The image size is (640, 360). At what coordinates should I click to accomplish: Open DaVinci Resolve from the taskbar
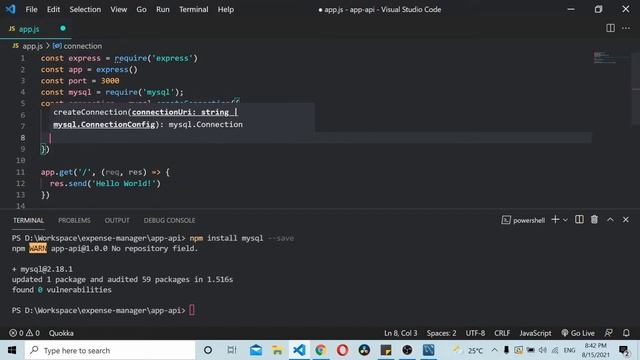click(x=364, y=350)
